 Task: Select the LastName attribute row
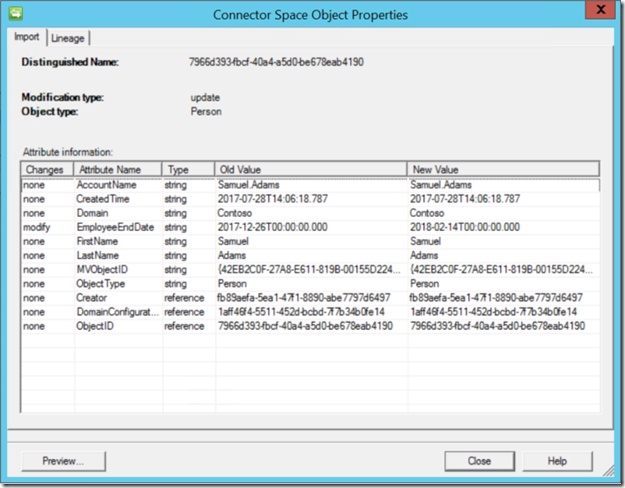tap(311, 256)
